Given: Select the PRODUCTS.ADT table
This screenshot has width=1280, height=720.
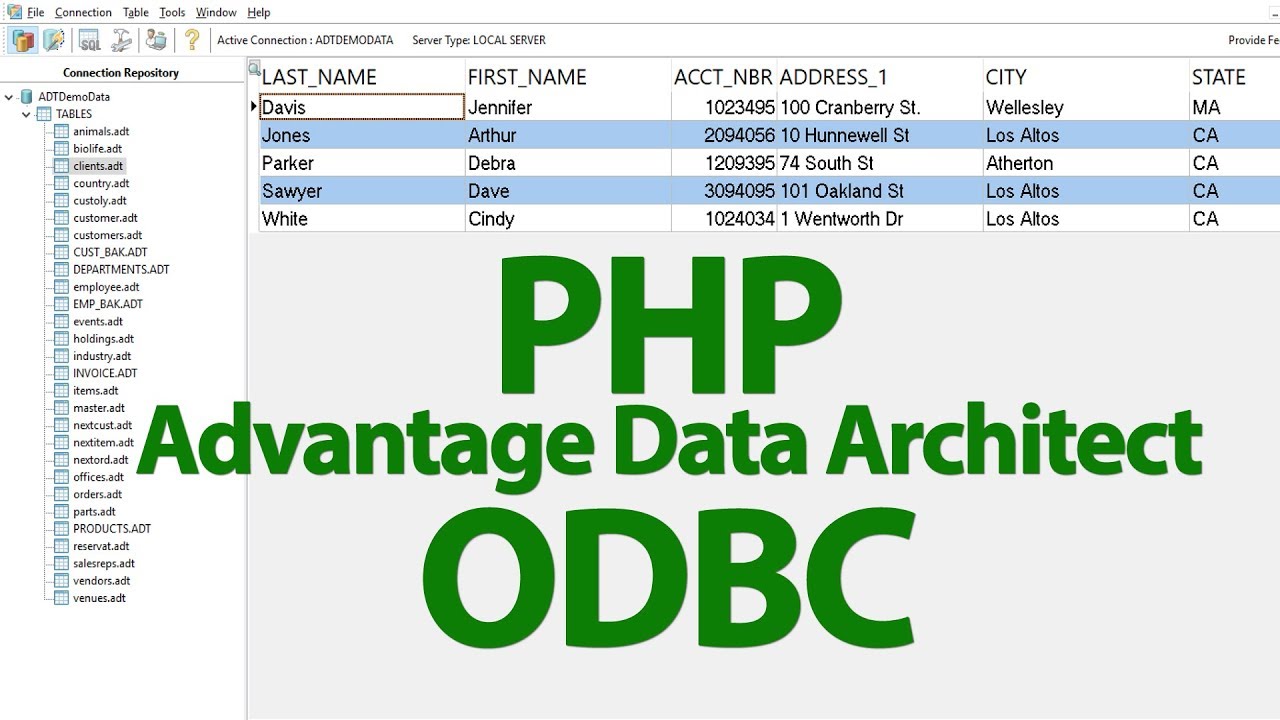Looking at the screenshot, I should (111, 528).
